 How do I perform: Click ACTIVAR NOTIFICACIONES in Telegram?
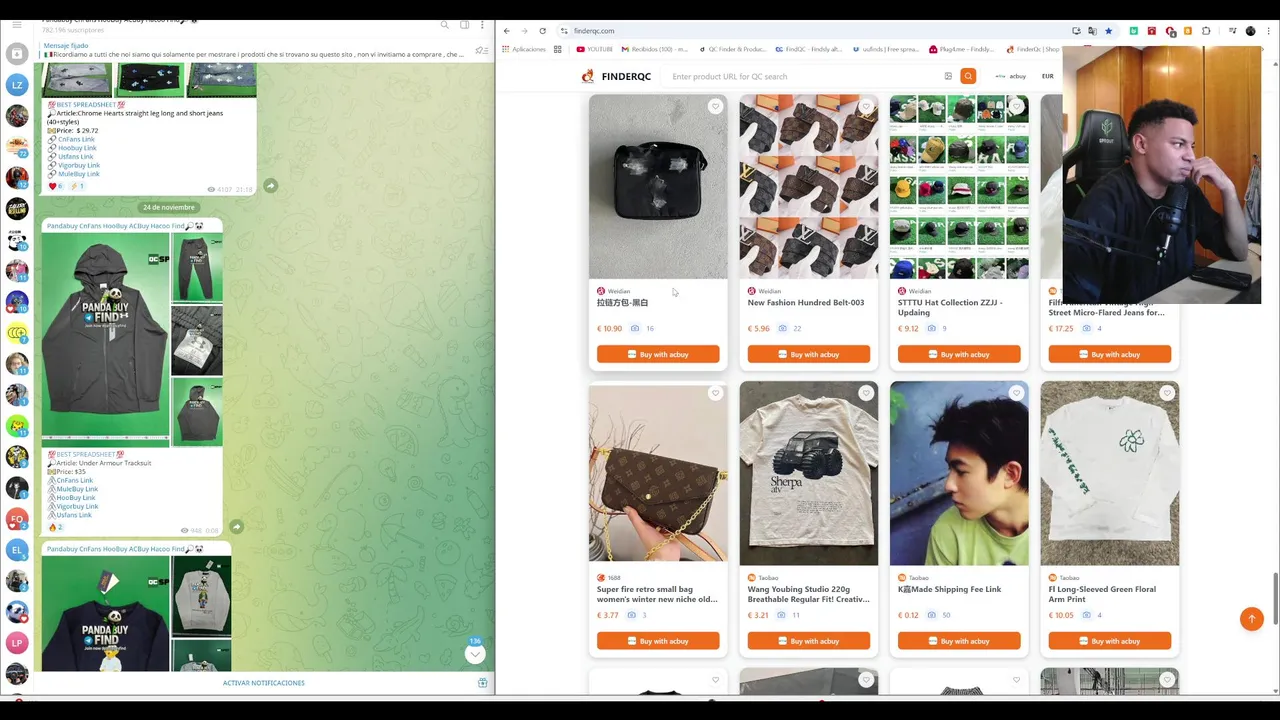pyautogui.click(x=264, y=683)
